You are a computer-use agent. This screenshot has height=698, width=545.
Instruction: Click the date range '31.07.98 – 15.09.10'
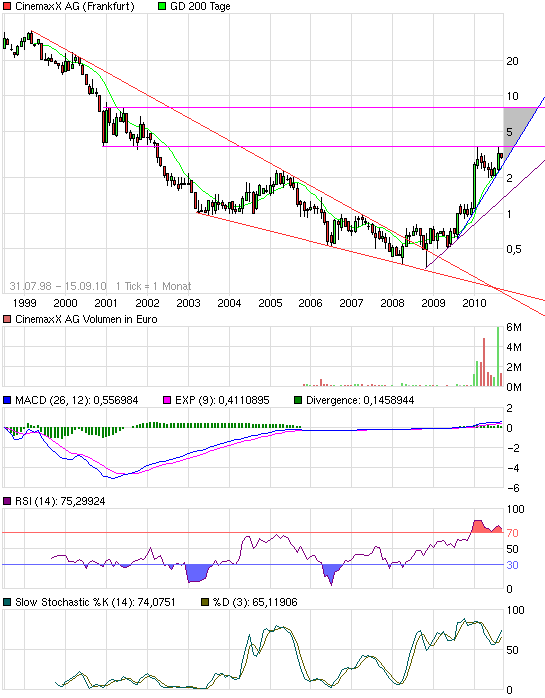point(58,286)
